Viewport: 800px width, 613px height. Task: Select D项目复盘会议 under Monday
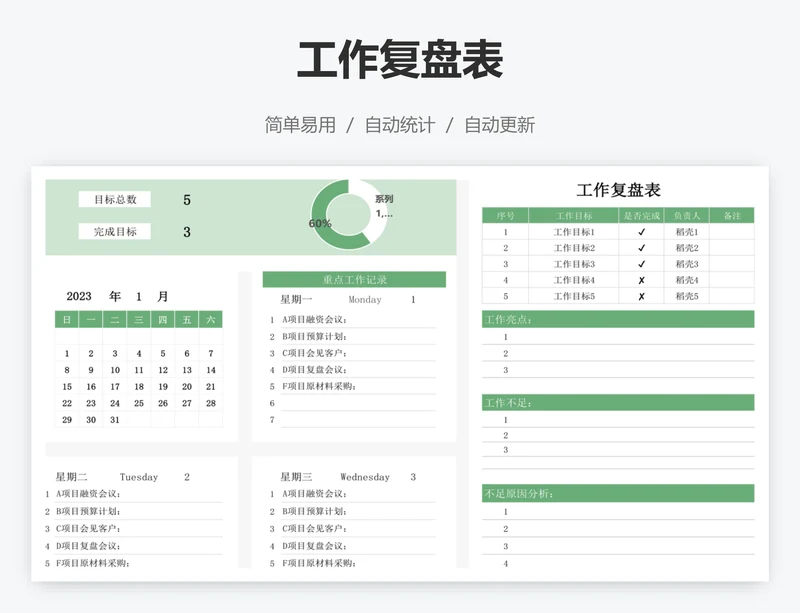[315, 370]
